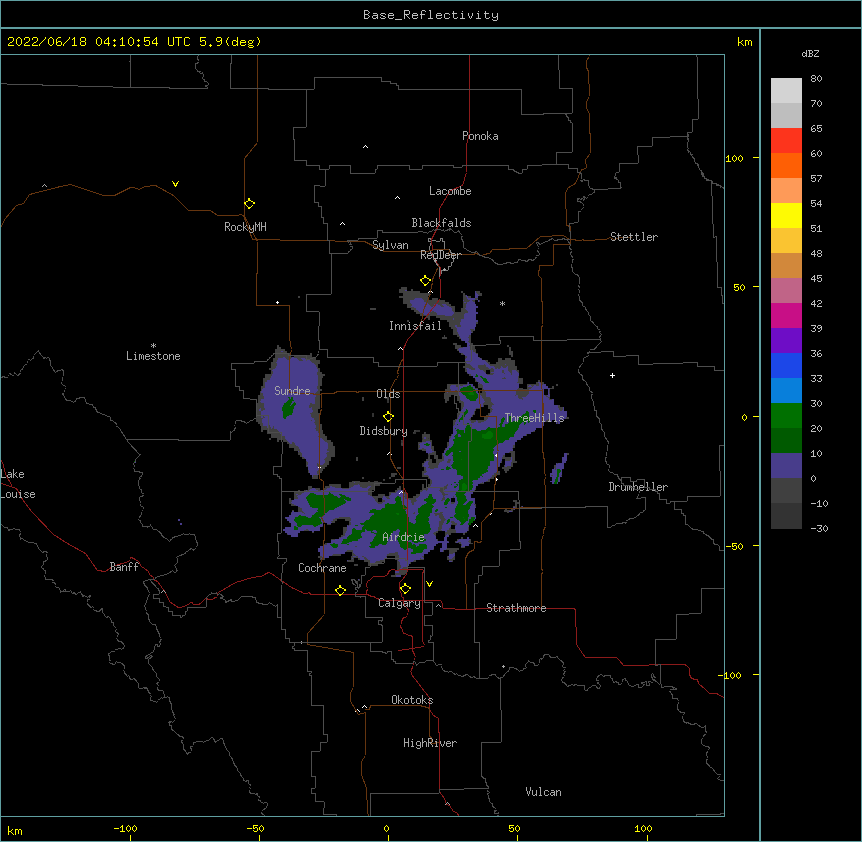
Task: Pick the bright yellow 51-54 dBZ swatch
Action: [x=786, y=216]
